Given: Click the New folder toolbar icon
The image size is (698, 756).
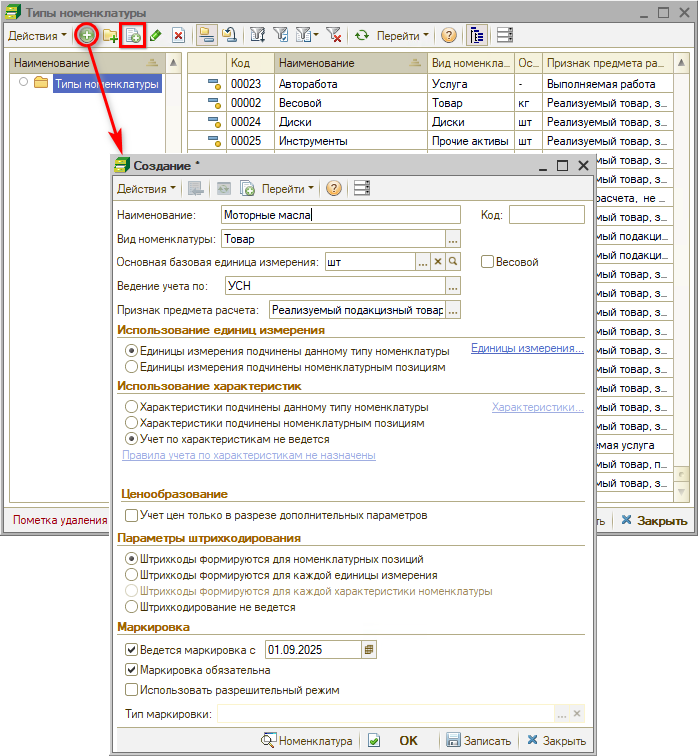Looking at the screenshot, I should click(x=110, y=35).
